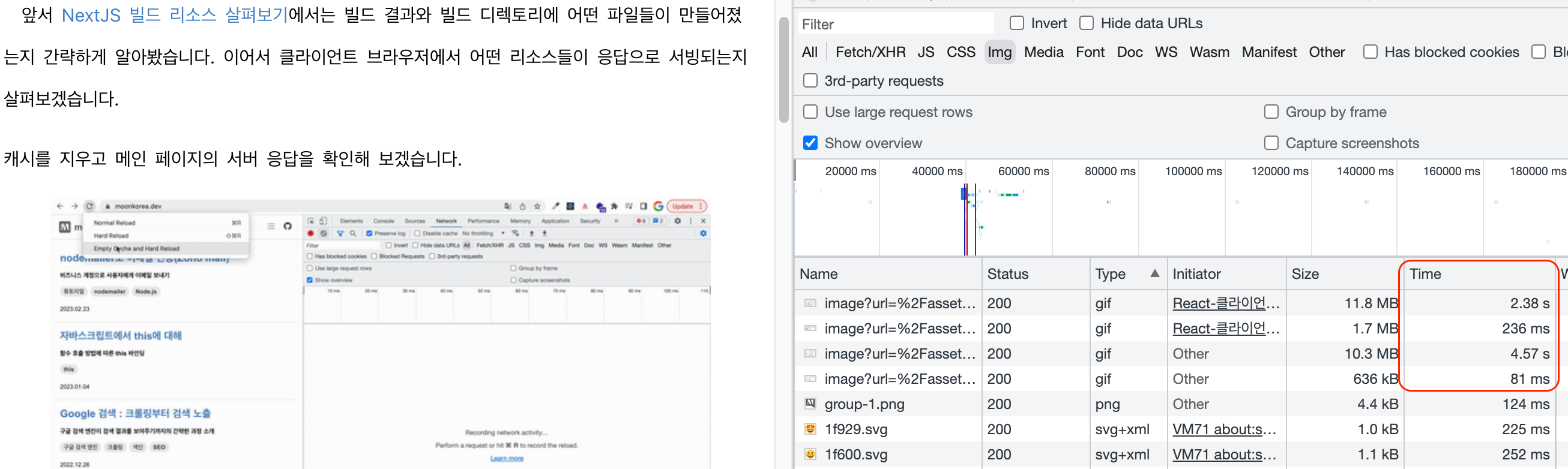The image size is (1568, 469).
Task: Enable the Capture screenshots checkbox
Action: coord(1271,143)
